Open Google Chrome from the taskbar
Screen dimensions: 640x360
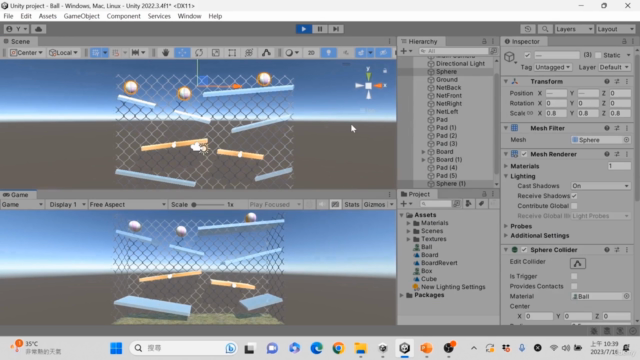(338, 348)
